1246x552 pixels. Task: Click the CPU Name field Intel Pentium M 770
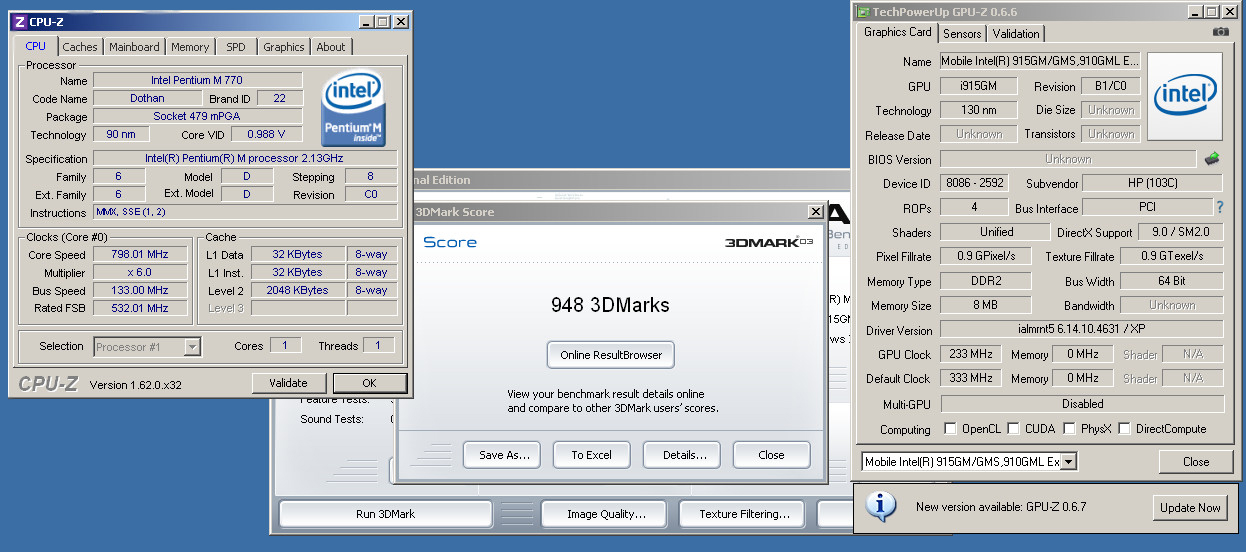197,80
